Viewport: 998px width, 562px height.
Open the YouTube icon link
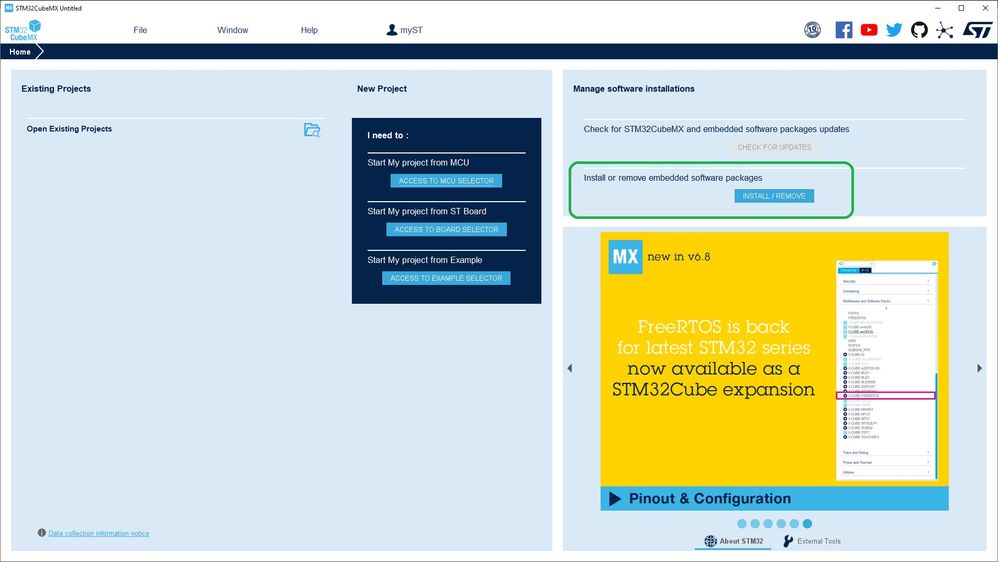click(869, 30)
